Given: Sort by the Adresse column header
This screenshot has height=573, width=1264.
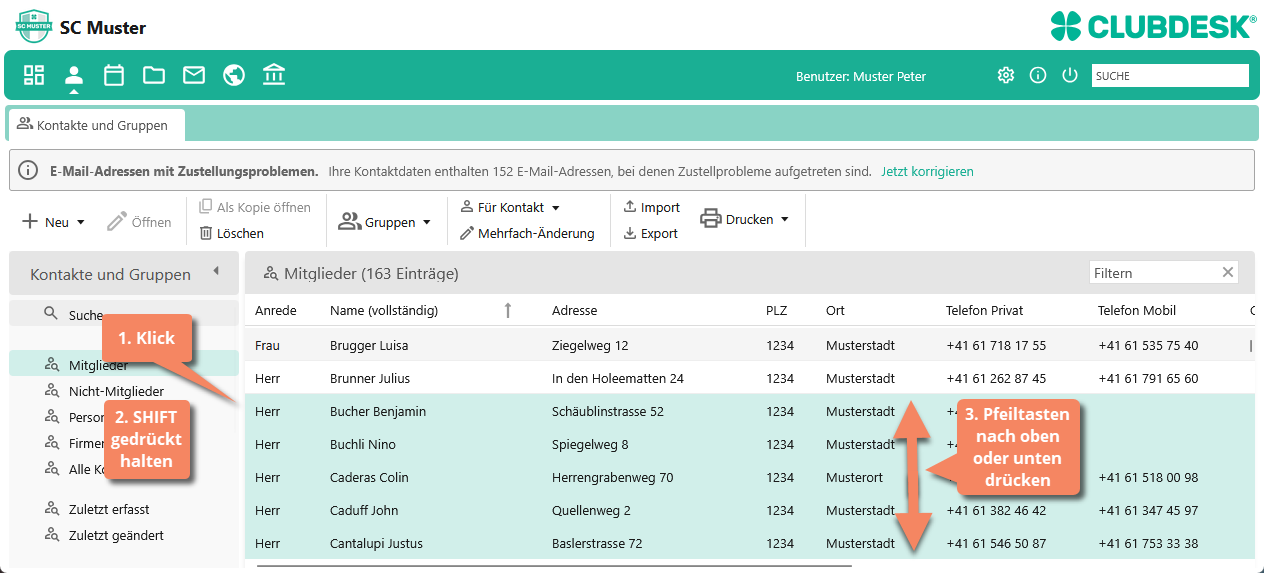Looking at the screenshot, I should [x=575, y=310].
